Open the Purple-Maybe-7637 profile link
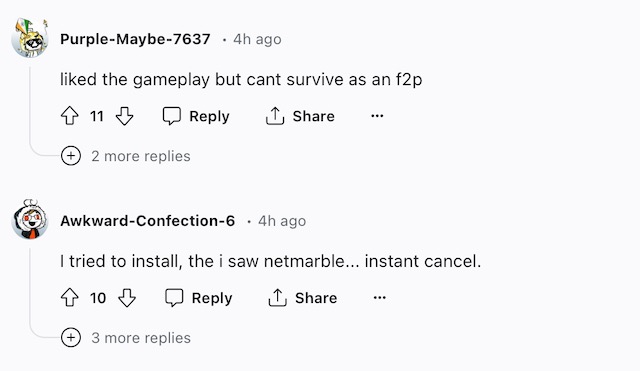640x371 pixels. (x=135, y=39)
